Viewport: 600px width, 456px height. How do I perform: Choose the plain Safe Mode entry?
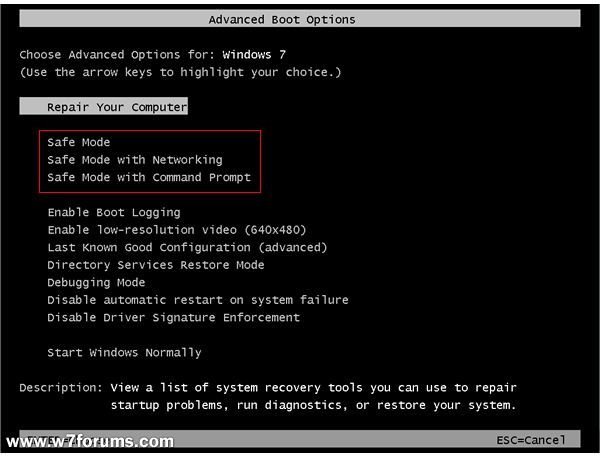tap(78, 142)
